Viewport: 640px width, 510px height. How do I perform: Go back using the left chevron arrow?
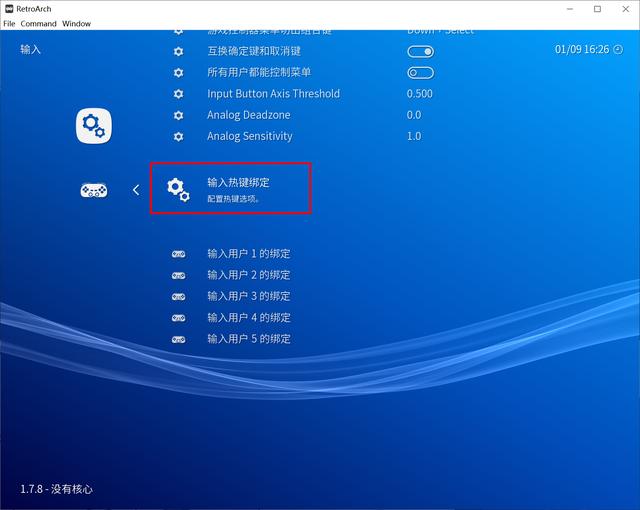point(136,190)
